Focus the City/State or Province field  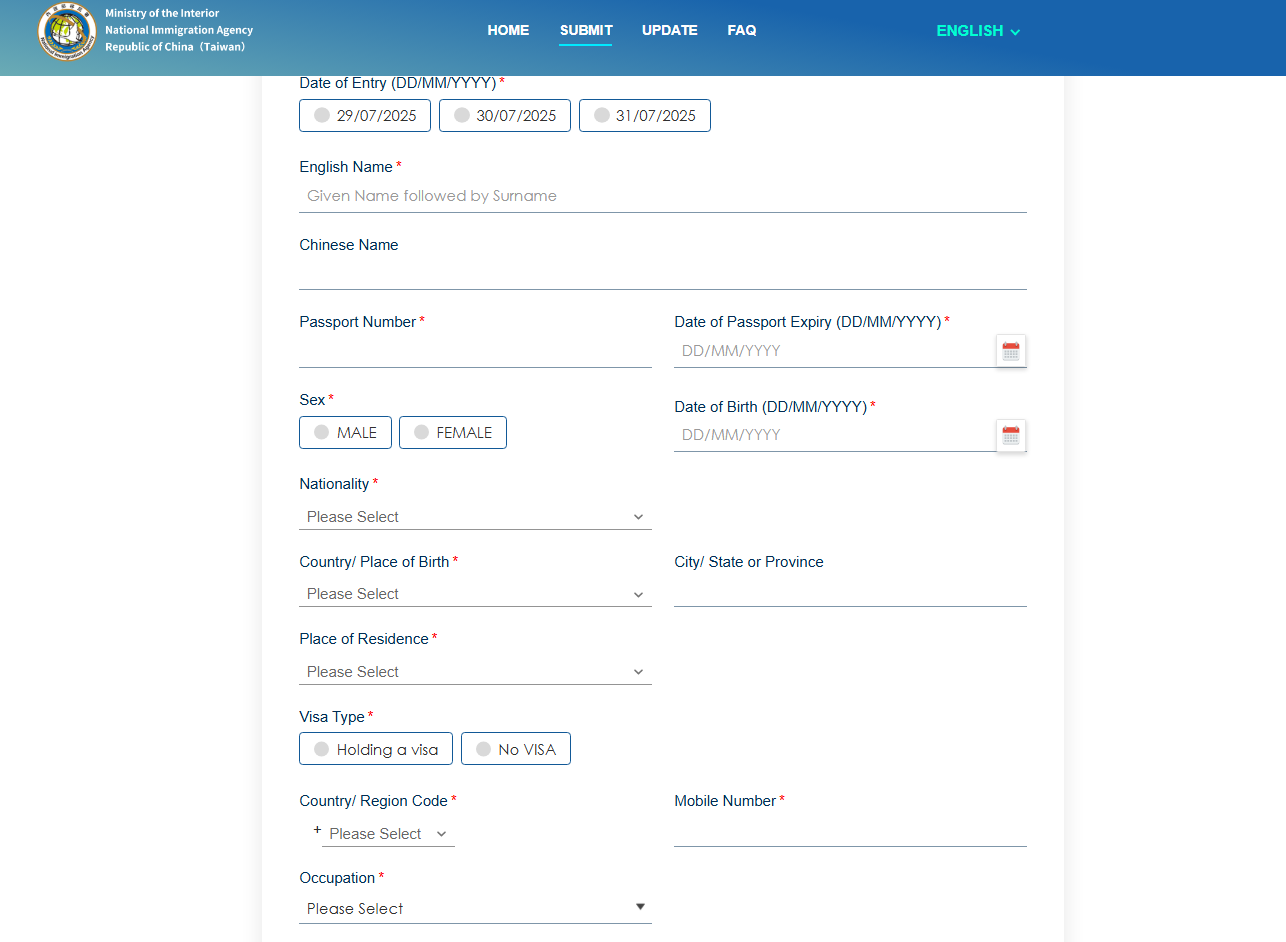tap(850, 592)
